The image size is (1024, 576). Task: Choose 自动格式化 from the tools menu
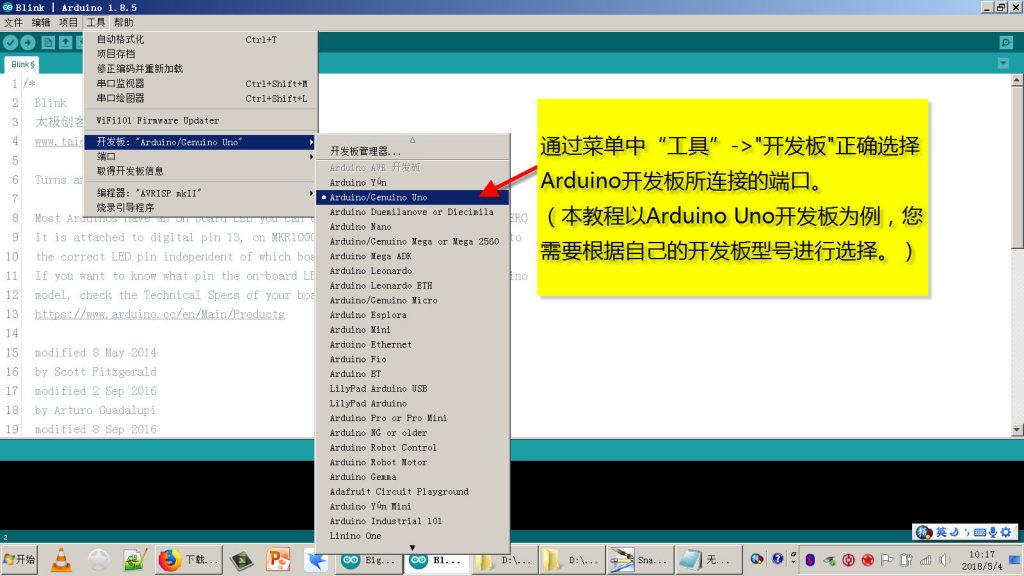coord(200,39)
